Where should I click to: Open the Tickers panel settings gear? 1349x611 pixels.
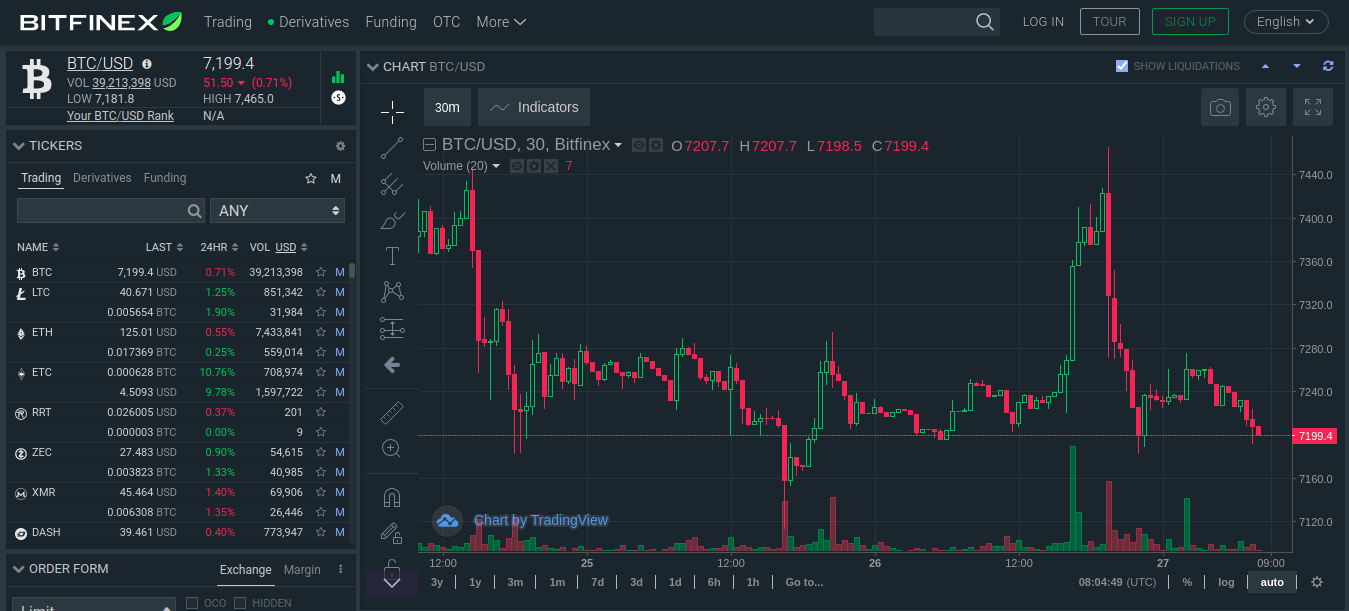click(x=340, y=146)
